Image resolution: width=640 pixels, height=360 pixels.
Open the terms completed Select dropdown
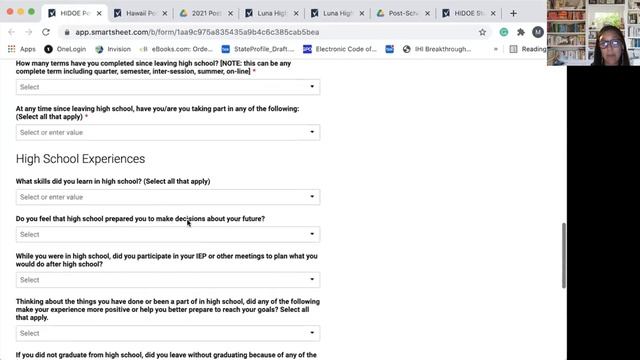tap(168, 87)
